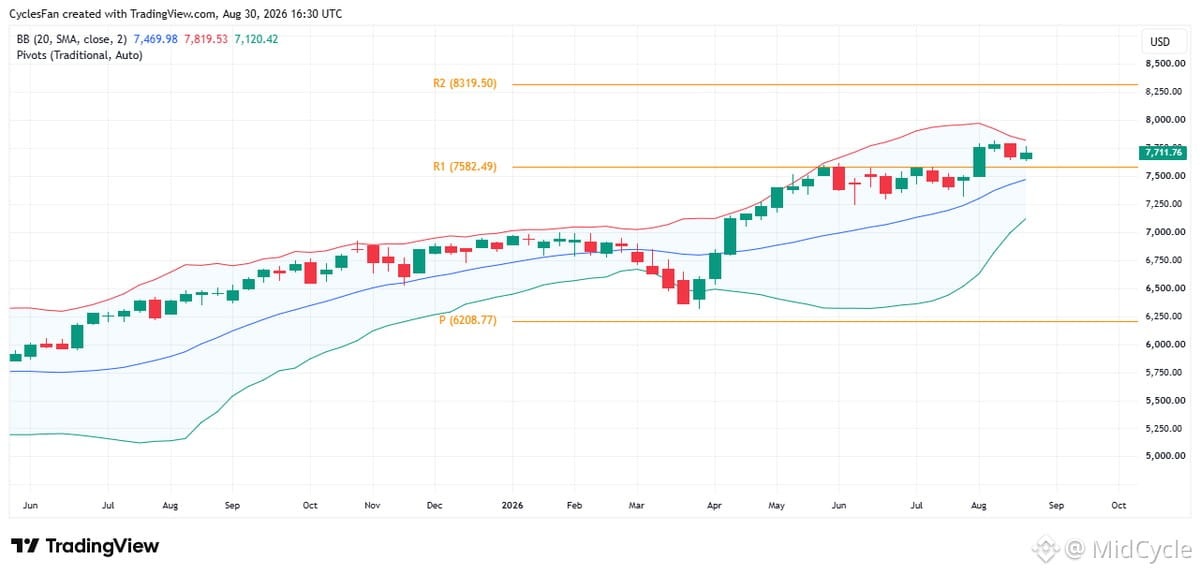Click the R1 (7582.49) pivot label
This screenshot has width=1200, height=574.
tap(465, 167)
